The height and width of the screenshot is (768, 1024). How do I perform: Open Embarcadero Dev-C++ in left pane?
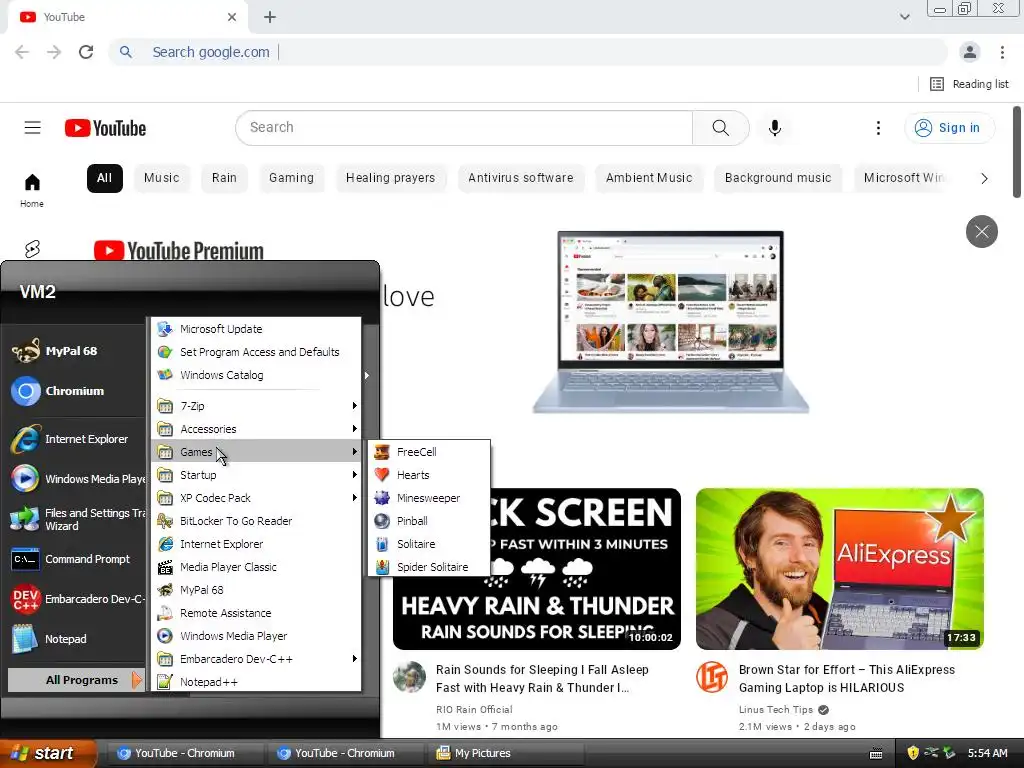pyautogui.click(x=75, y=599)
